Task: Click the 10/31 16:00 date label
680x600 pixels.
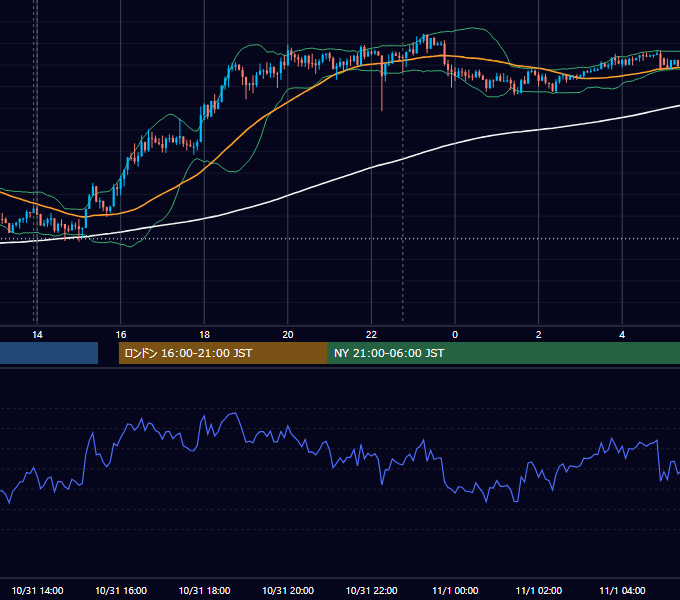Action: click(x=121, y=590)
